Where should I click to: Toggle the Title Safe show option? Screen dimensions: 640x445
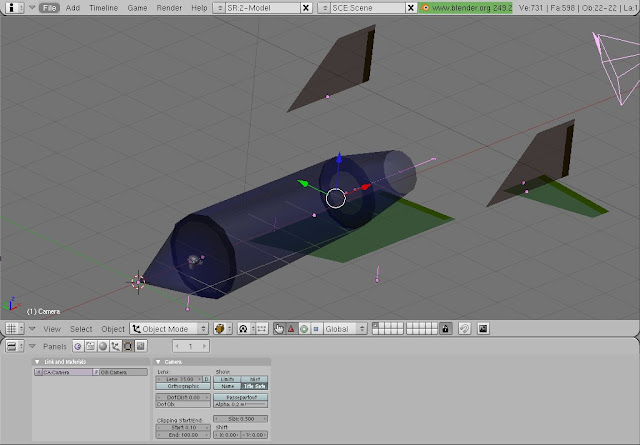point(255,385)
